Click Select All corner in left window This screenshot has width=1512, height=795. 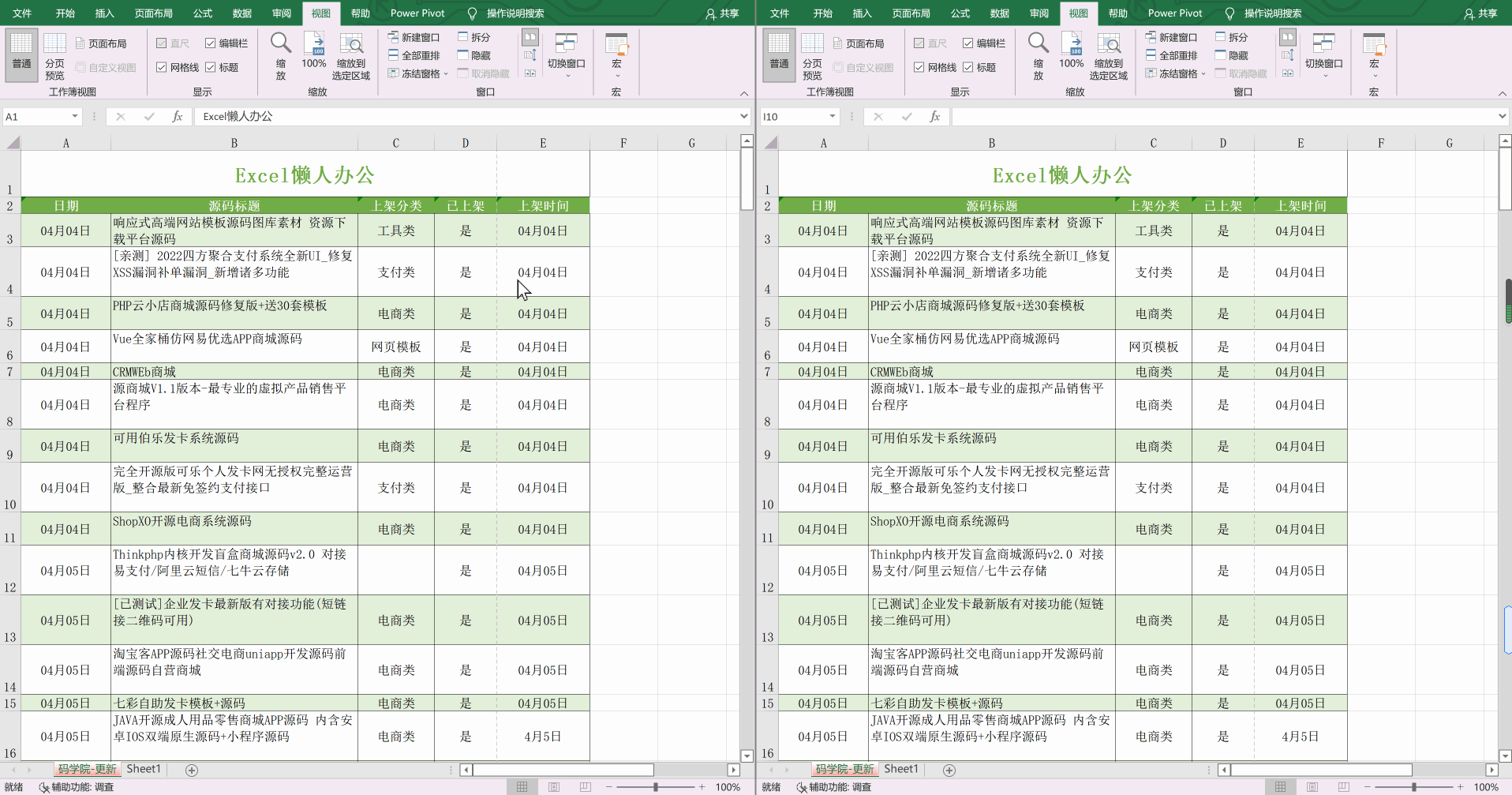pyautogui.click(x=13, y=143)
